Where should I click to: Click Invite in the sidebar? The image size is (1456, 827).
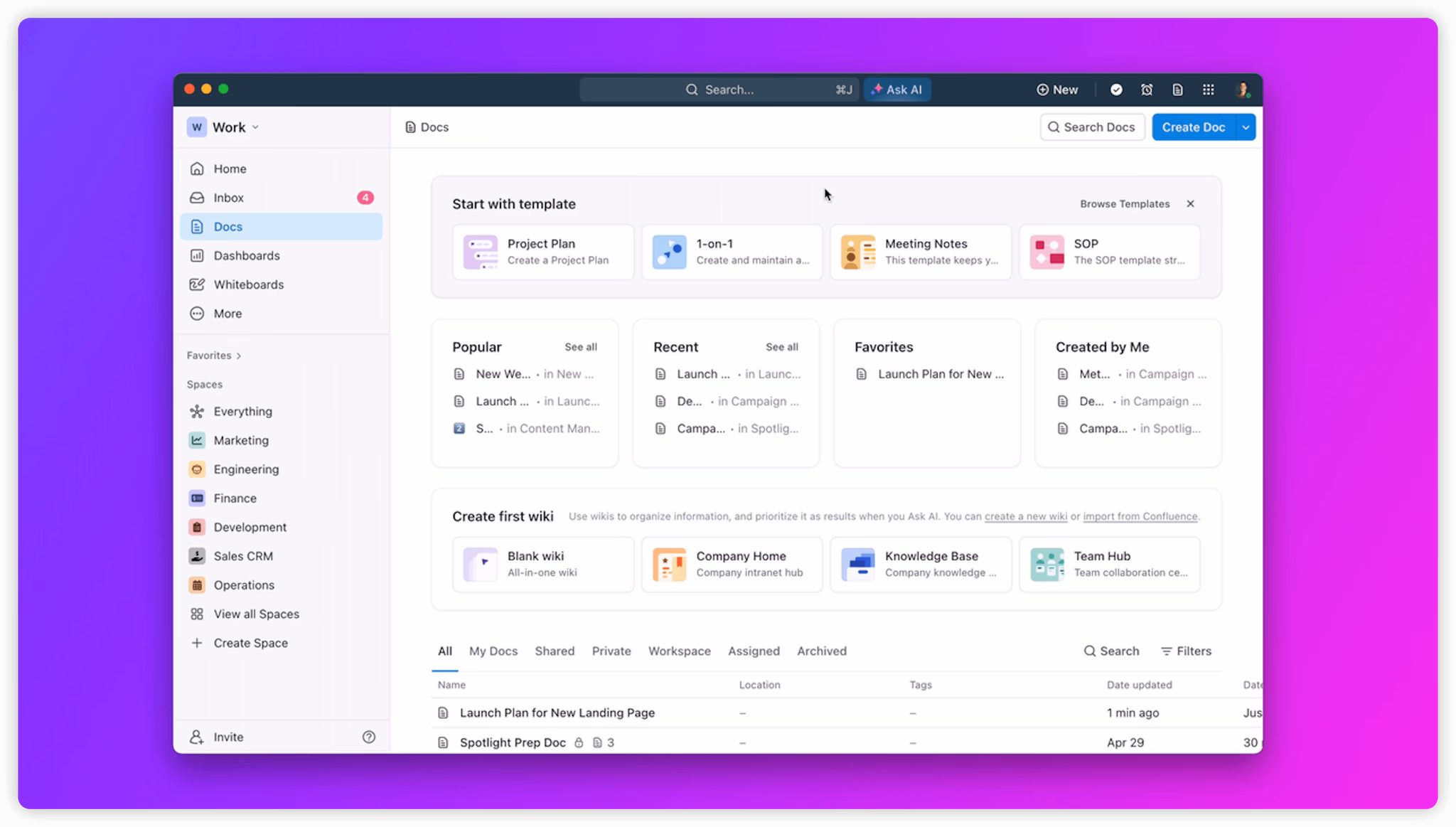click(217, 737)
